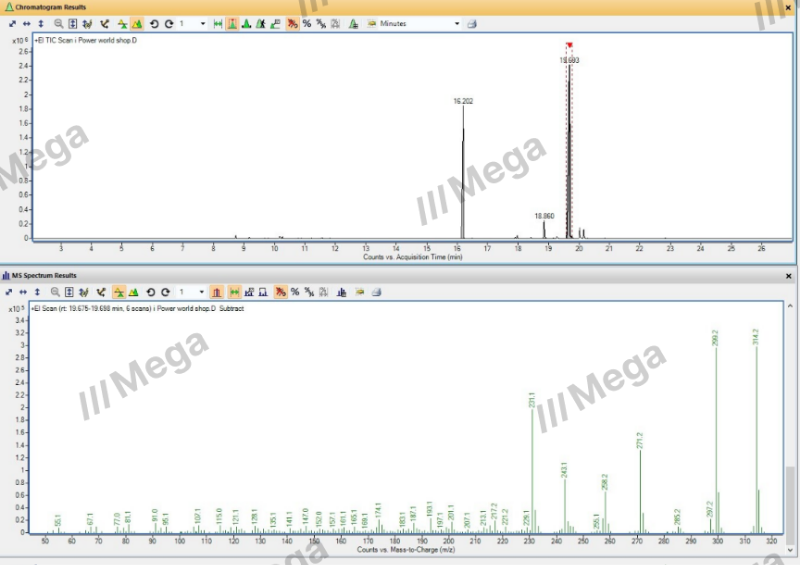Print the Chromatogram Results pane
Image resolution: width=800 pixels, height=565 pixels.
click(x=472, y=23)
